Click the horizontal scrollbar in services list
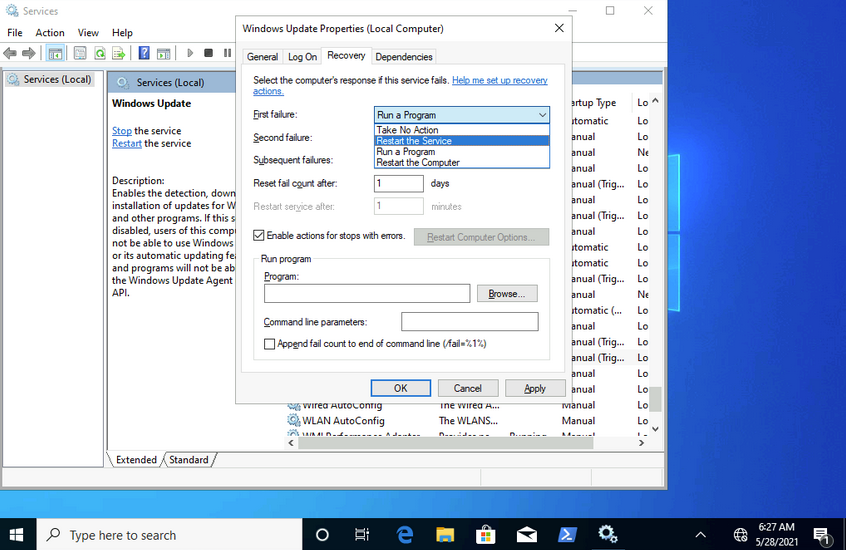846x550 pixels. click(x=446, y=443)
